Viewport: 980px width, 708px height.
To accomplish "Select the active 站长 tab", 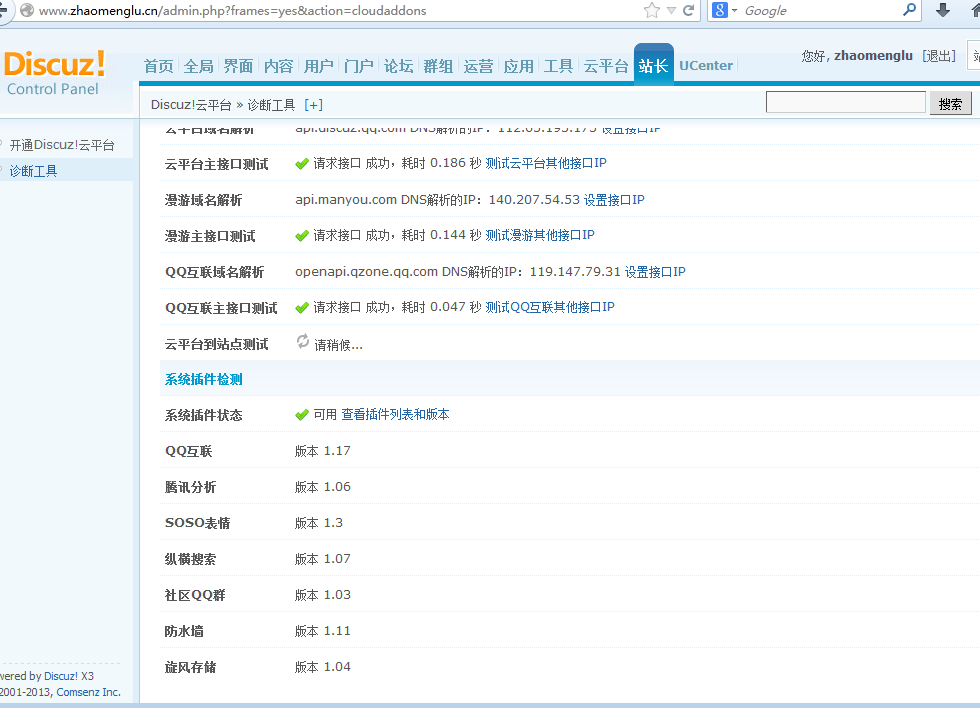I will tap(654, 64).
